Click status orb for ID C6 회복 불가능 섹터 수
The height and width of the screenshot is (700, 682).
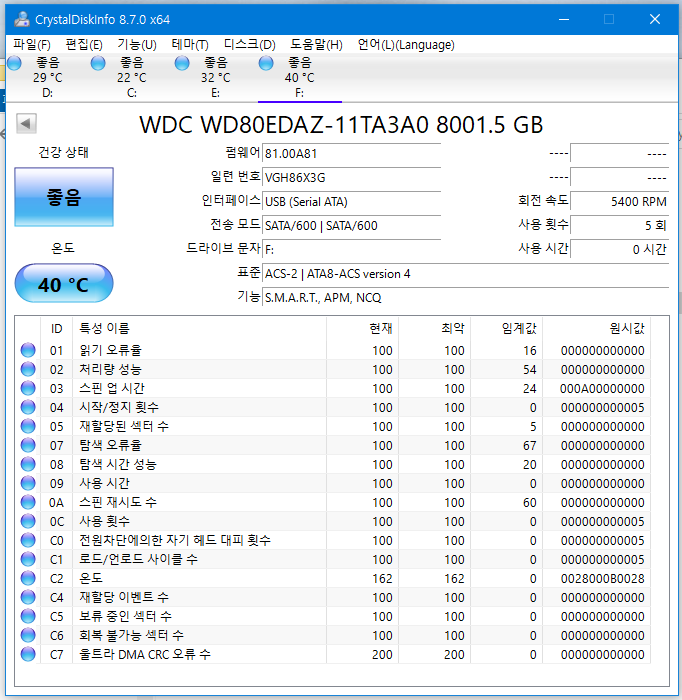point(28,635)
